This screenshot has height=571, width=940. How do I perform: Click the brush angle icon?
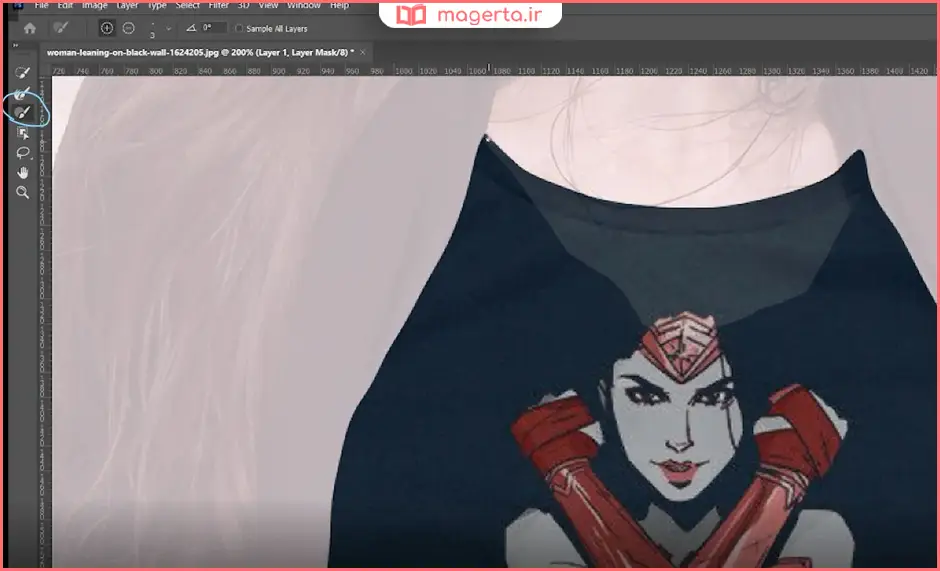point(191,28)
